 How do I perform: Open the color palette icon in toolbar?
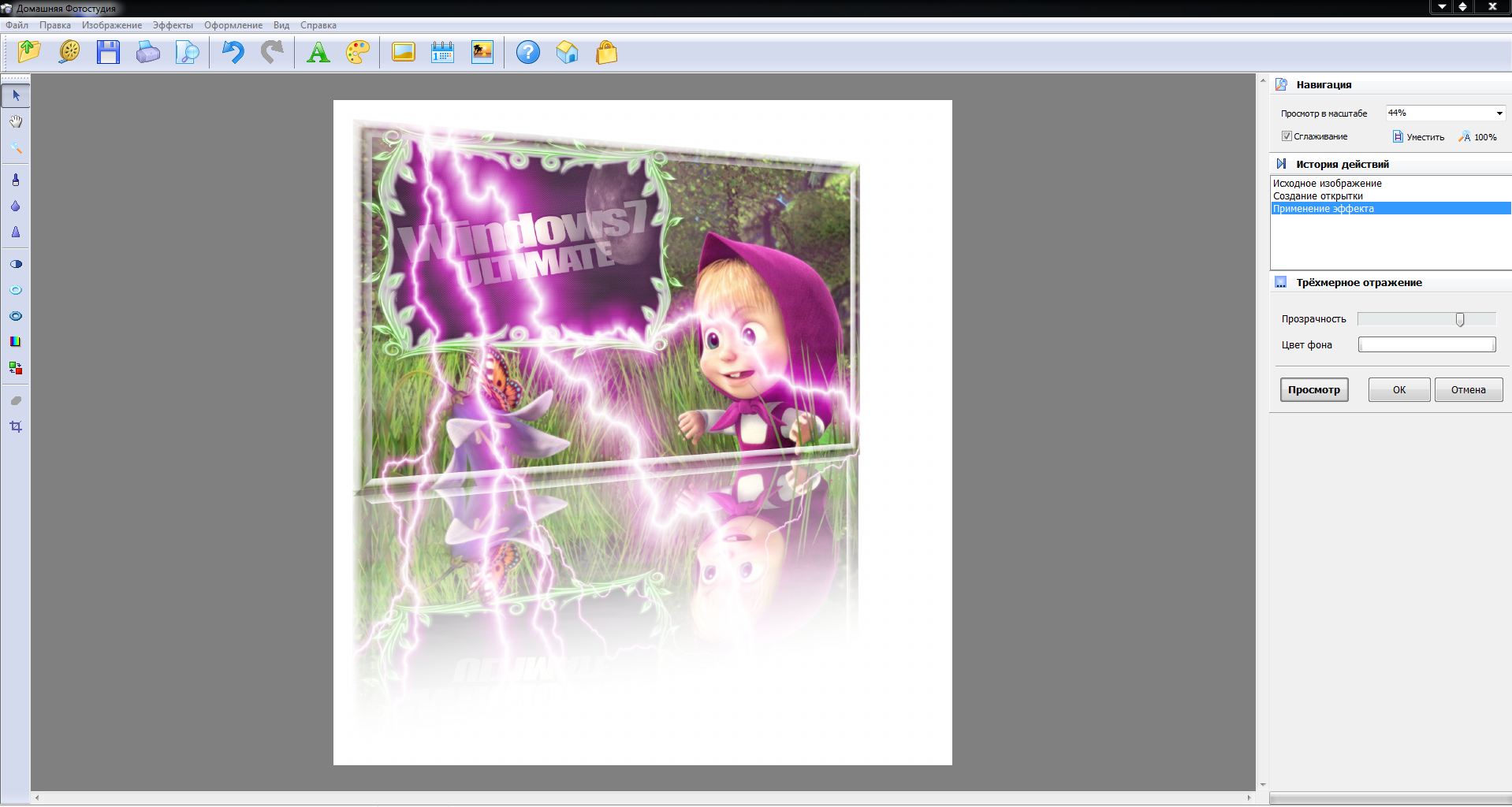point(358,52)
